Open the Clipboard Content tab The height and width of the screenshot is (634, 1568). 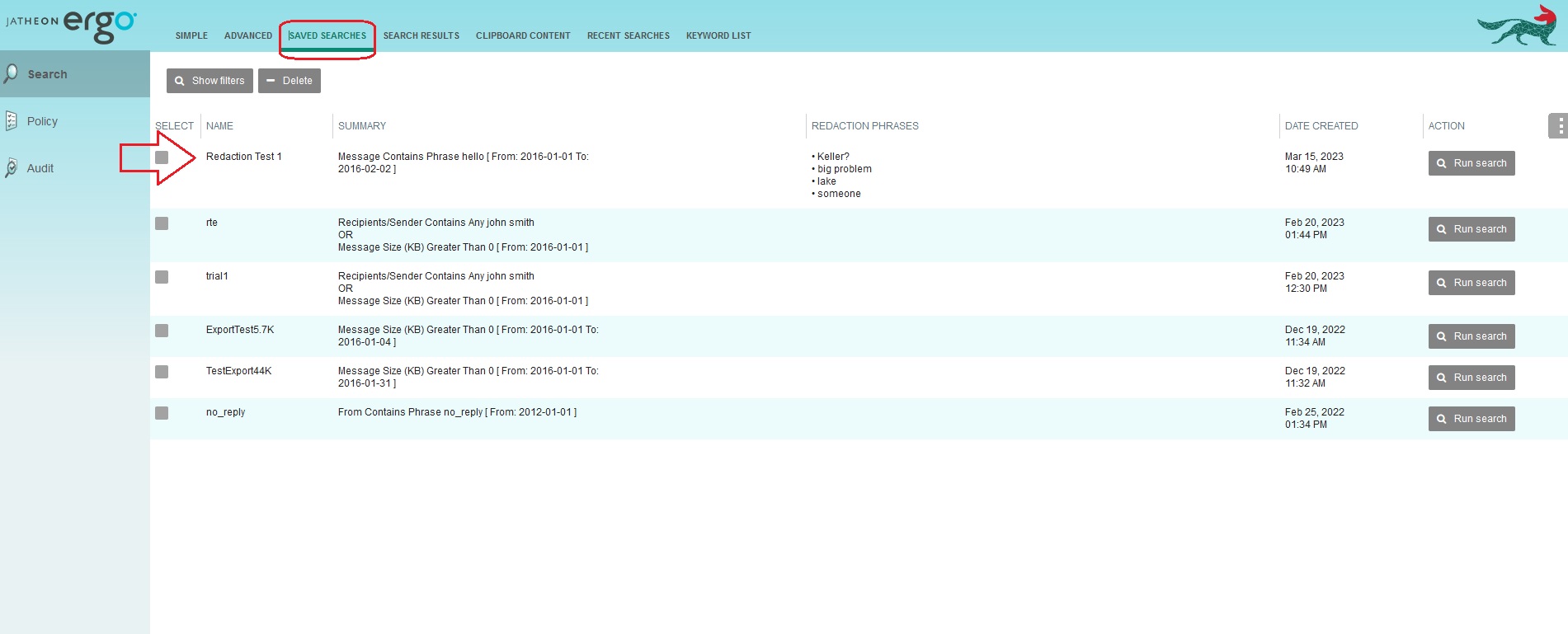point(523,35)
